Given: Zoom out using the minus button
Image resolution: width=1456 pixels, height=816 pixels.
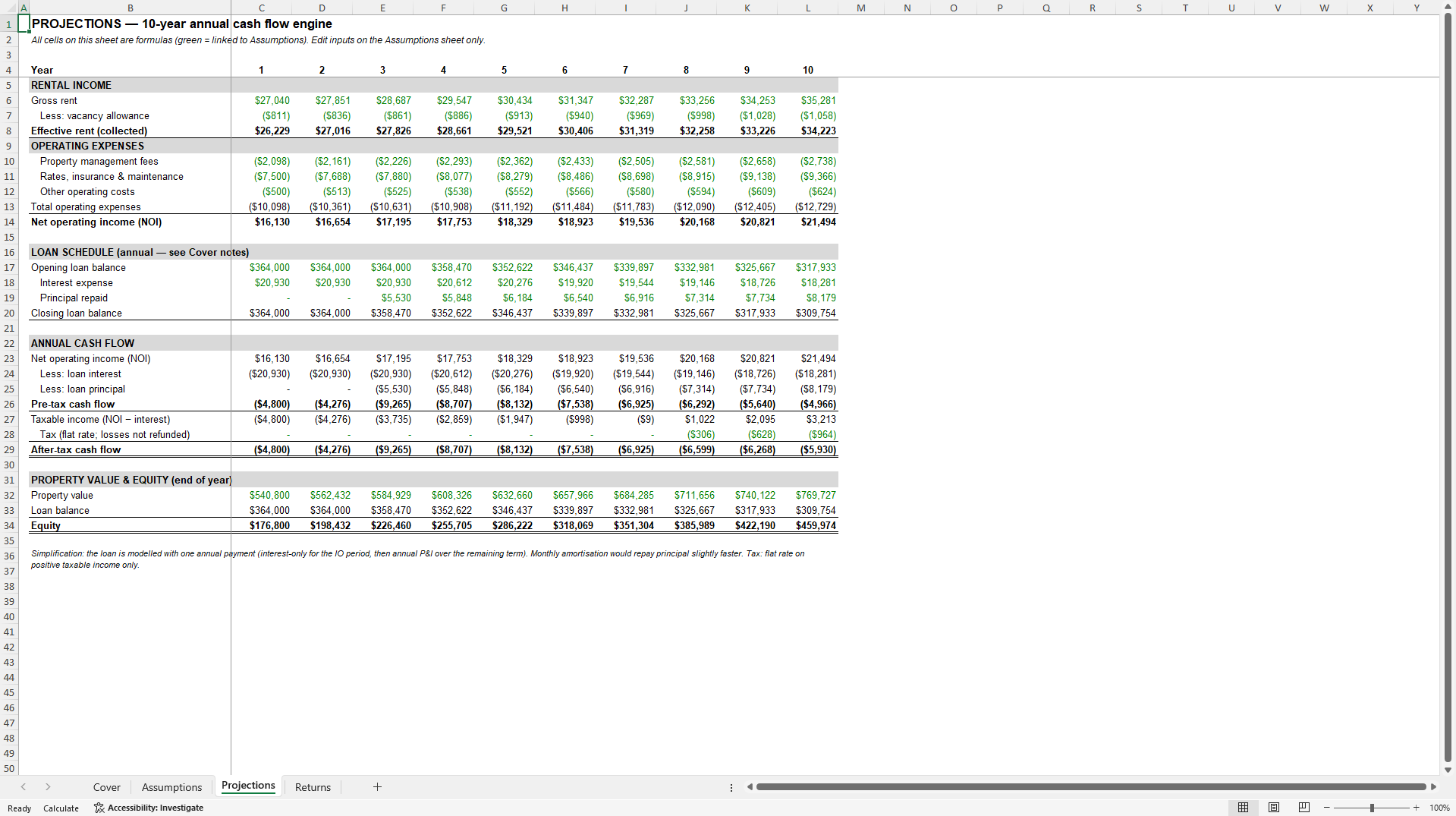Looking at the screenshot, I should pyautogui.click(x=1327, y=808).
